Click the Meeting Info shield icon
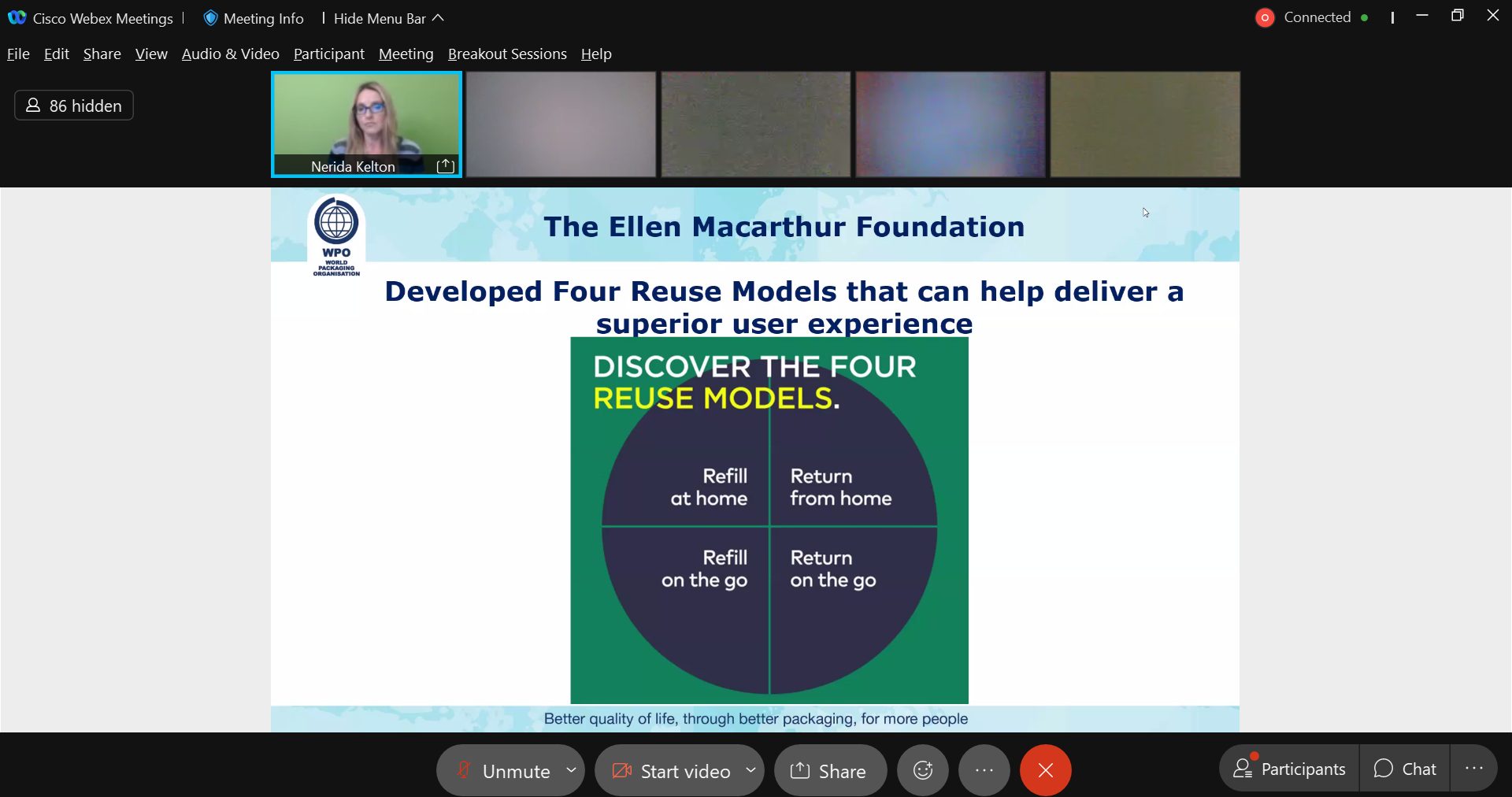The image size is (1512, 797). click(x=210, y=18)
